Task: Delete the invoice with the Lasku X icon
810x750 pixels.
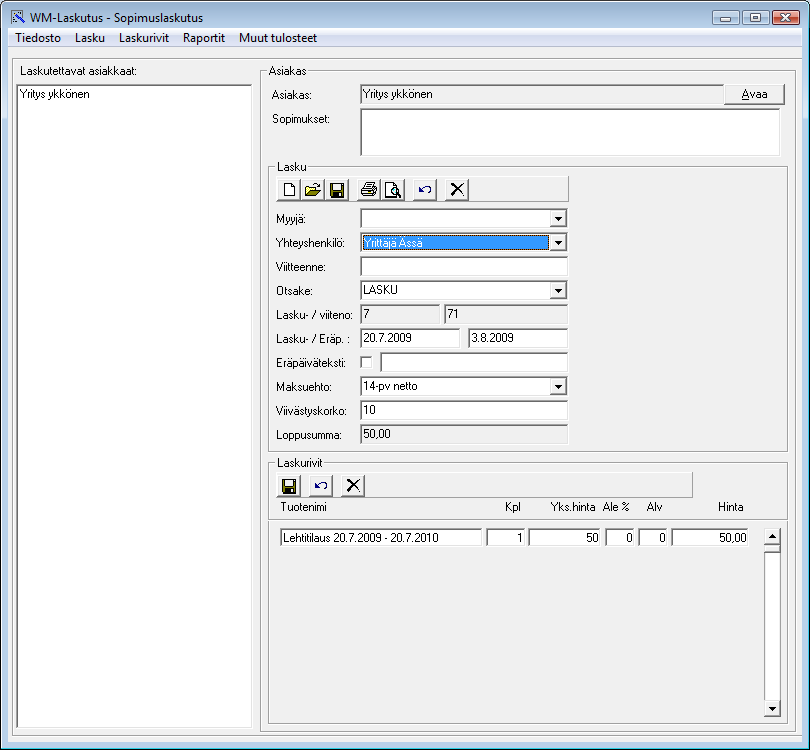Action: [457, 190]
